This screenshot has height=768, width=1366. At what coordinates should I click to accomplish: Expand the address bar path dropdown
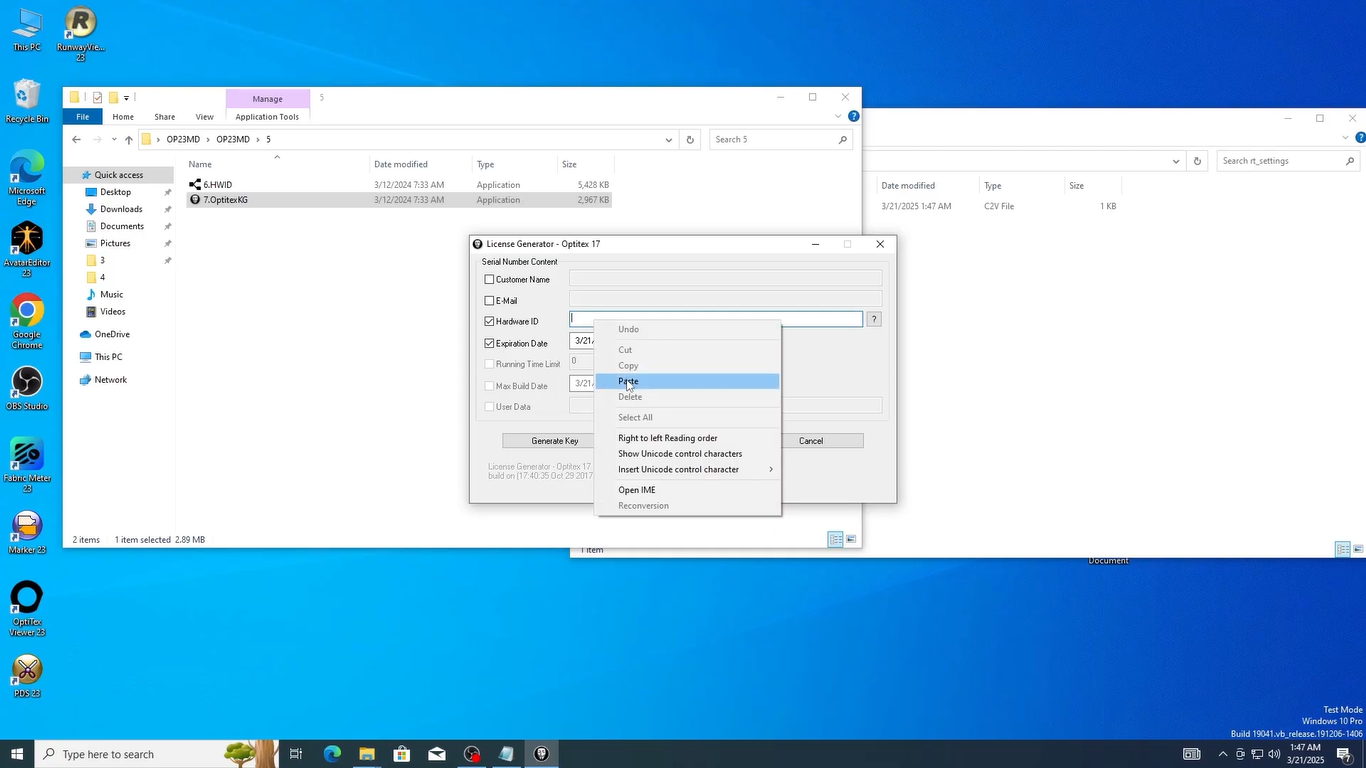pyautogui.click(x=668, y=140)
